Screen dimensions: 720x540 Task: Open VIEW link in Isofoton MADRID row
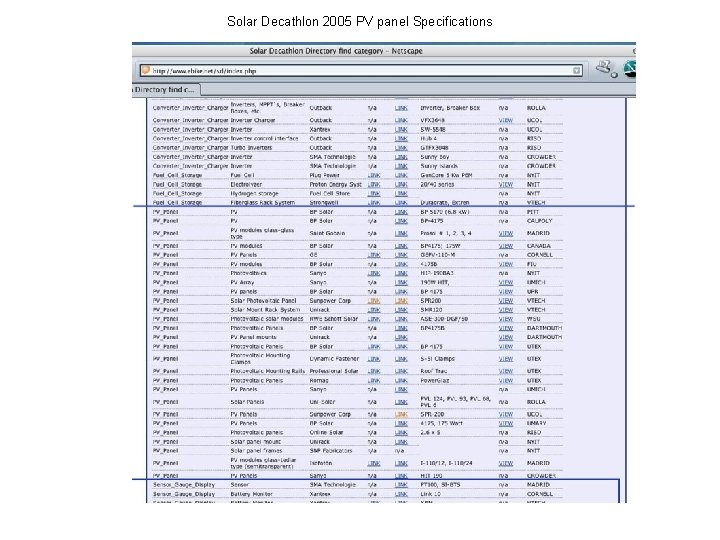(x=506, y=463)
